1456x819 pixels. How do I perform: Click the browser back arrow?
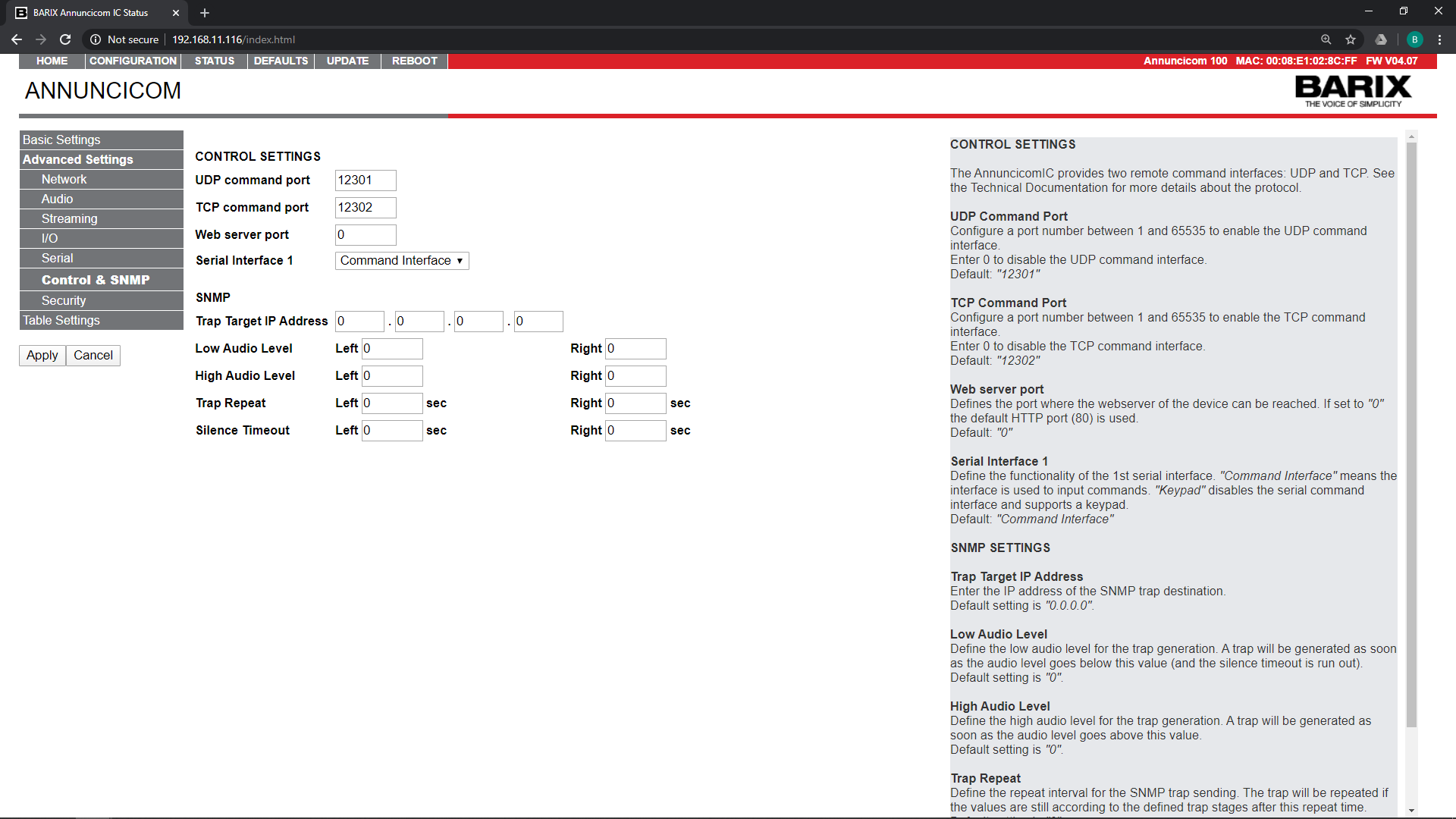[16, 39]
